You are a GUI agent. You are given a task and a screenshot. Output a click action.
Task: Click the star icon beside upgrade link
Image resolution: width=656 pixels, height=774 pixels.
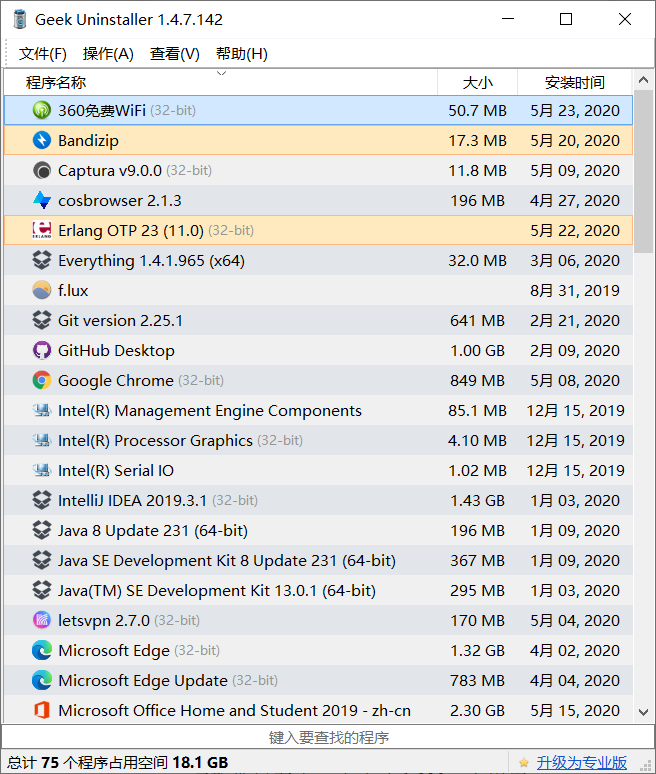click(x=524, y=763)
